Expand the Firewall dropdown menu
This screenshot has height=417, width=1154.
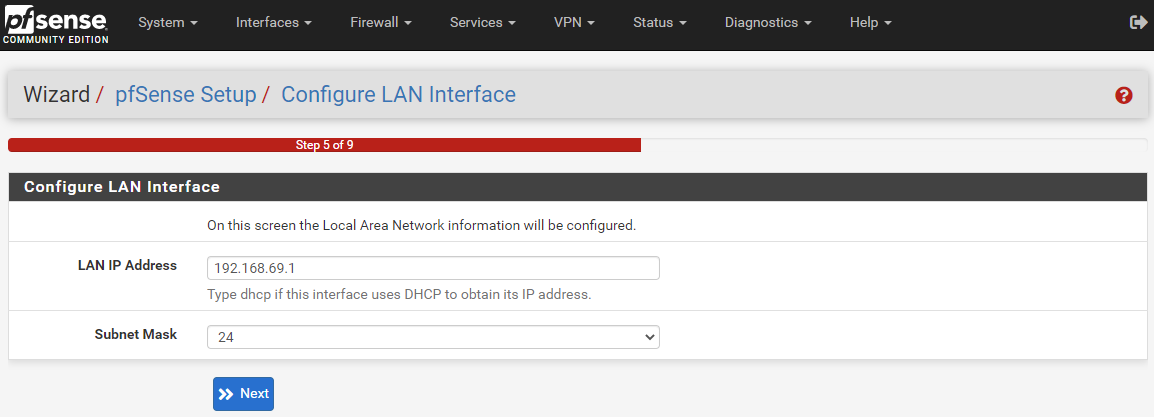380,23
